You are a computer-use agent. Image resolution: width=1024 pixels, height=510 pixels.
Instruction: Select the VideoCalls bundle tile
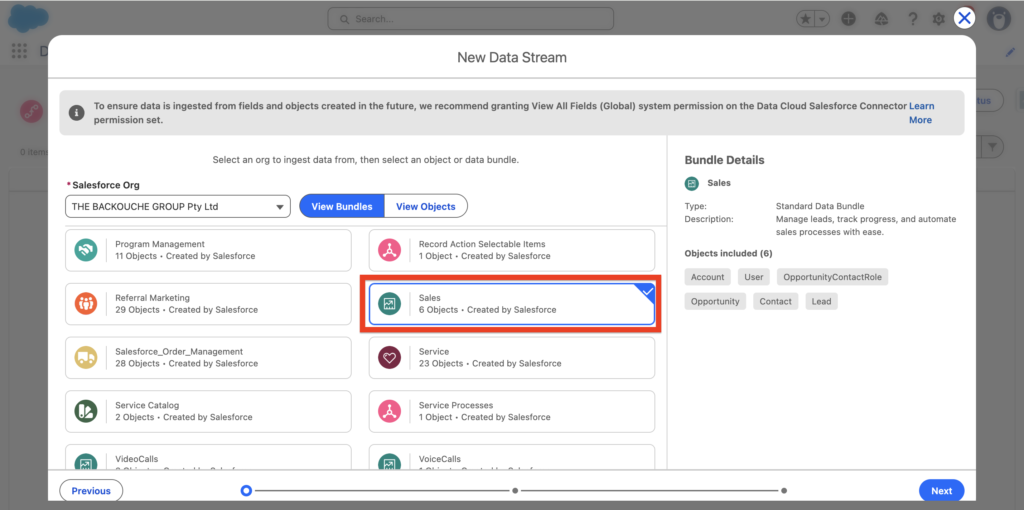click(208, 459)
